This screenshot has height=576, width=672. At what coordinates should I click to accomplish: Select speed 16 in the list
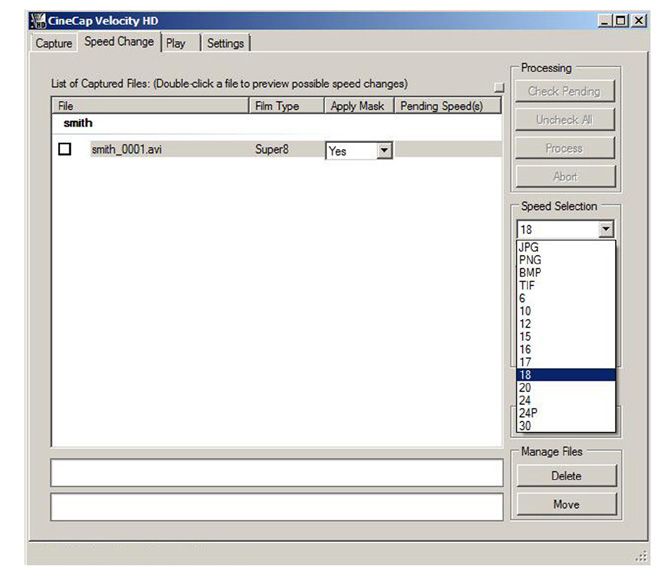click(x=566, y=350)
